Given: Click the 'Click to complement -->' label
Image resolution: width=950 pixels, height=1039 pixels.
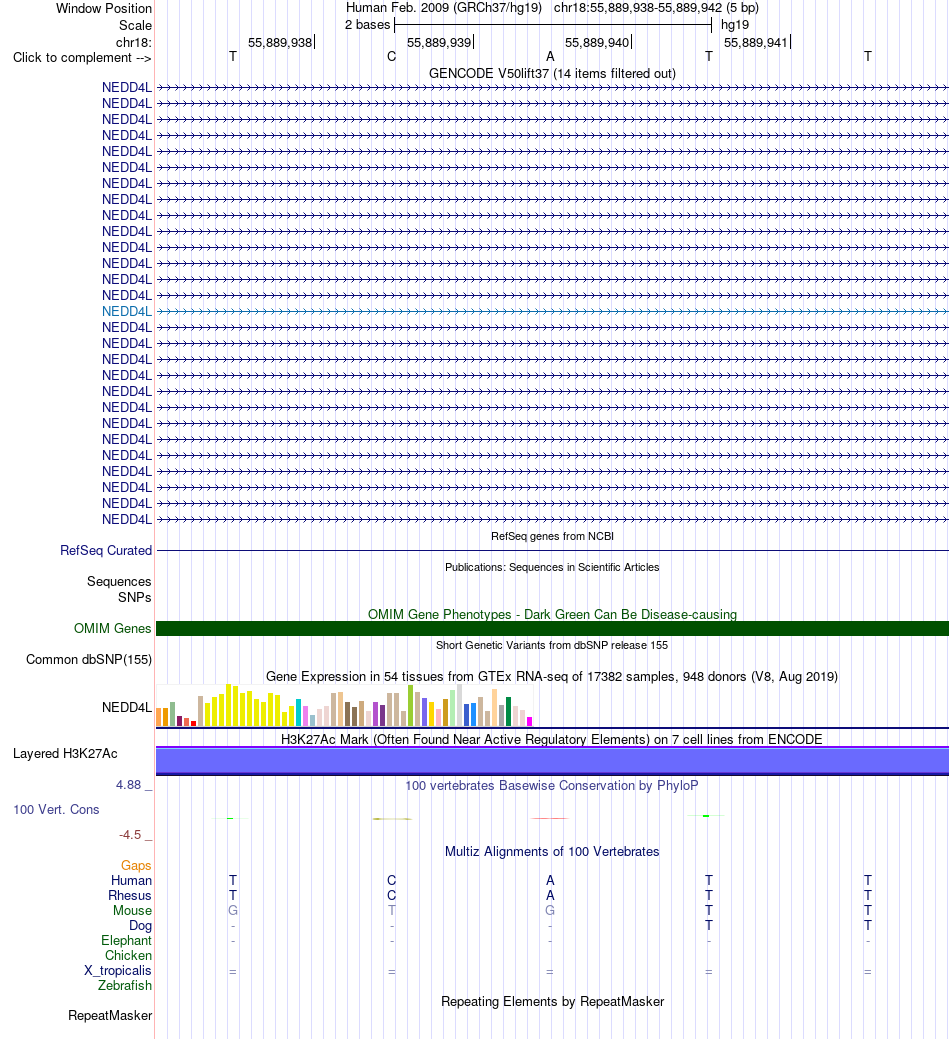Looking at the screenshot, I should 82,58.
